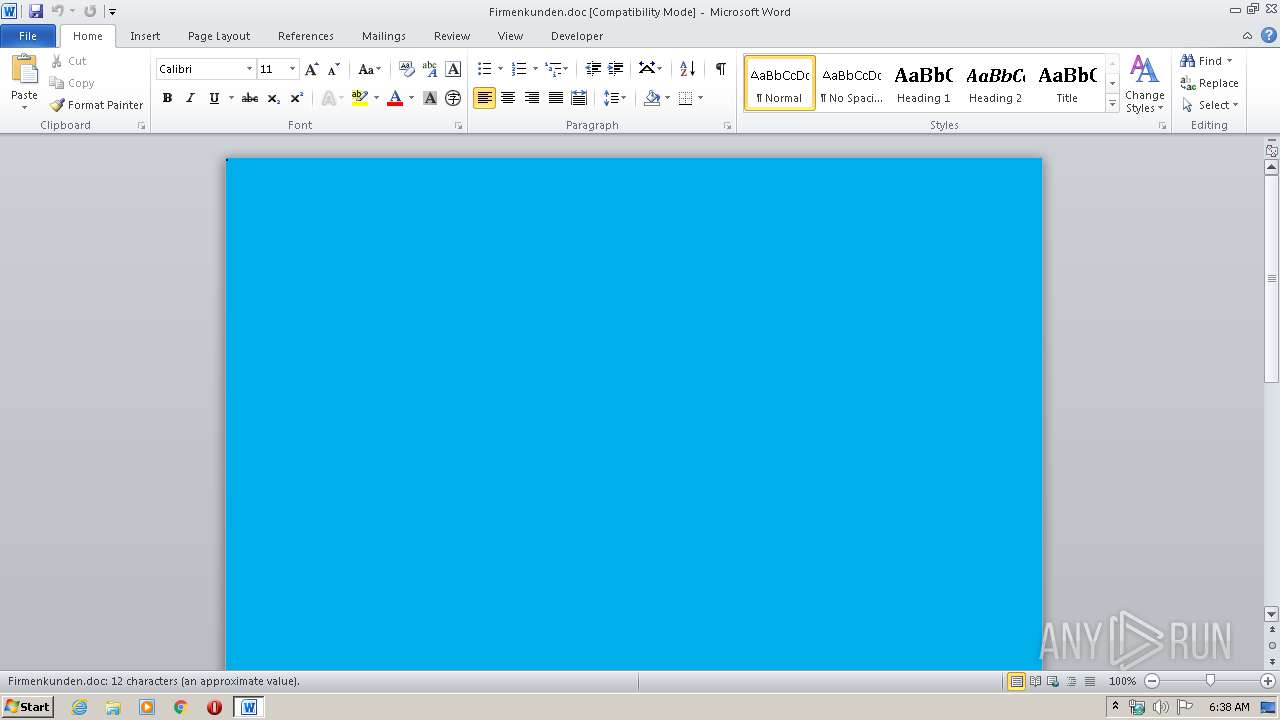Expand numbering list dropdown arrow
1280x720 pixels.
click(535, 69)
